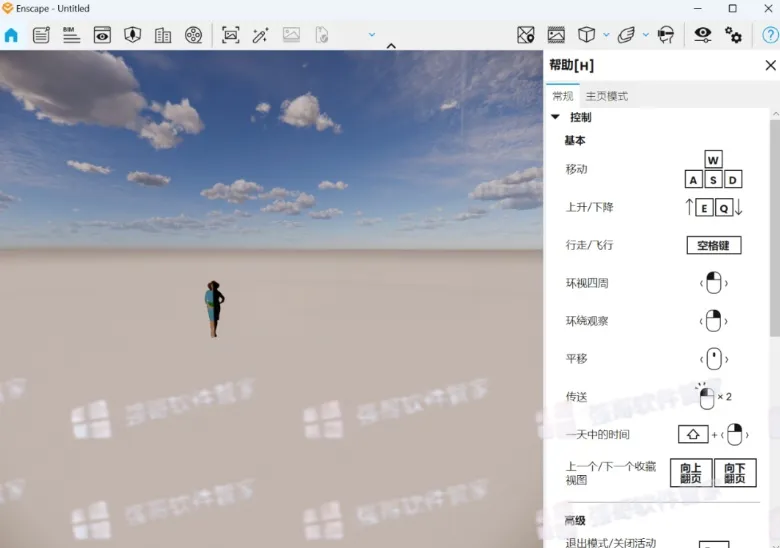Select the 常规 tab
This screenshot has height=548, width=780.
(563, 96)
